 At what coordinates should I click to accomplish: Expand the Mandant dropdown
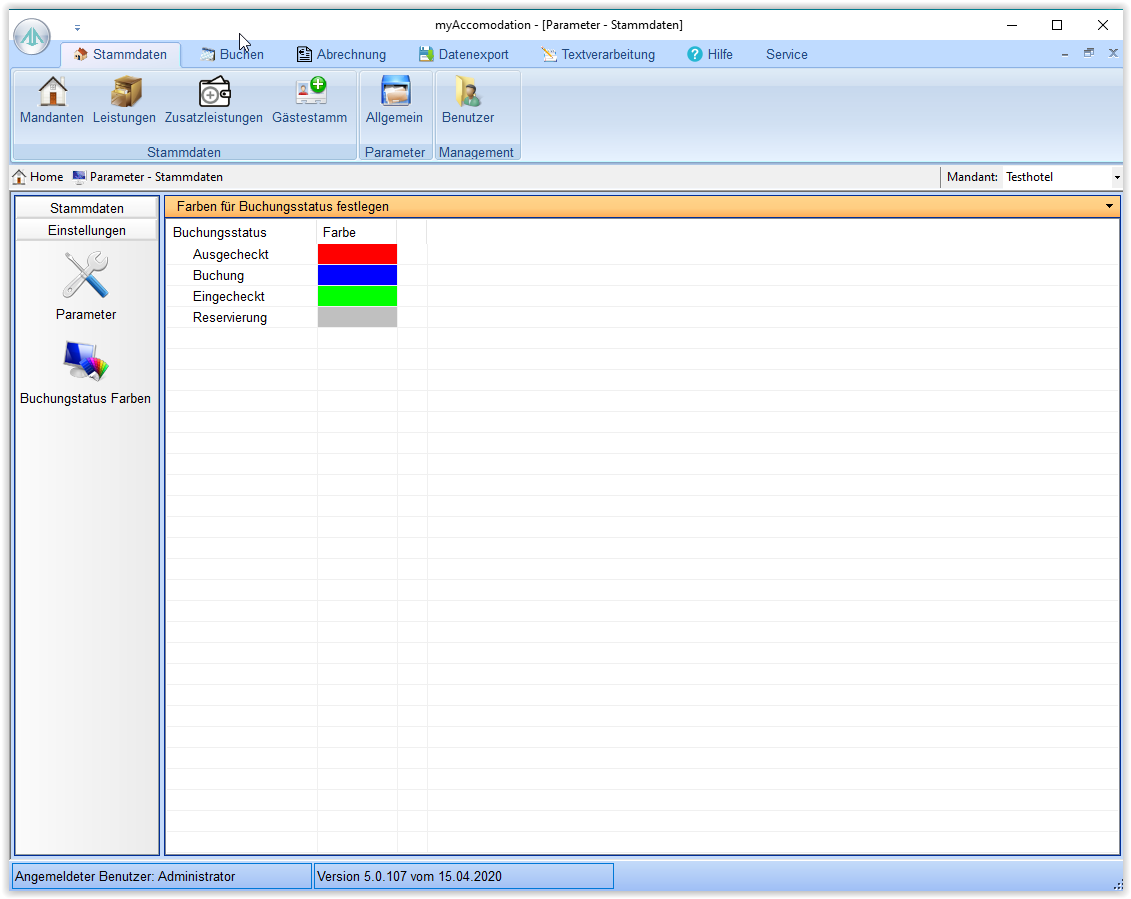point(1116,178)
